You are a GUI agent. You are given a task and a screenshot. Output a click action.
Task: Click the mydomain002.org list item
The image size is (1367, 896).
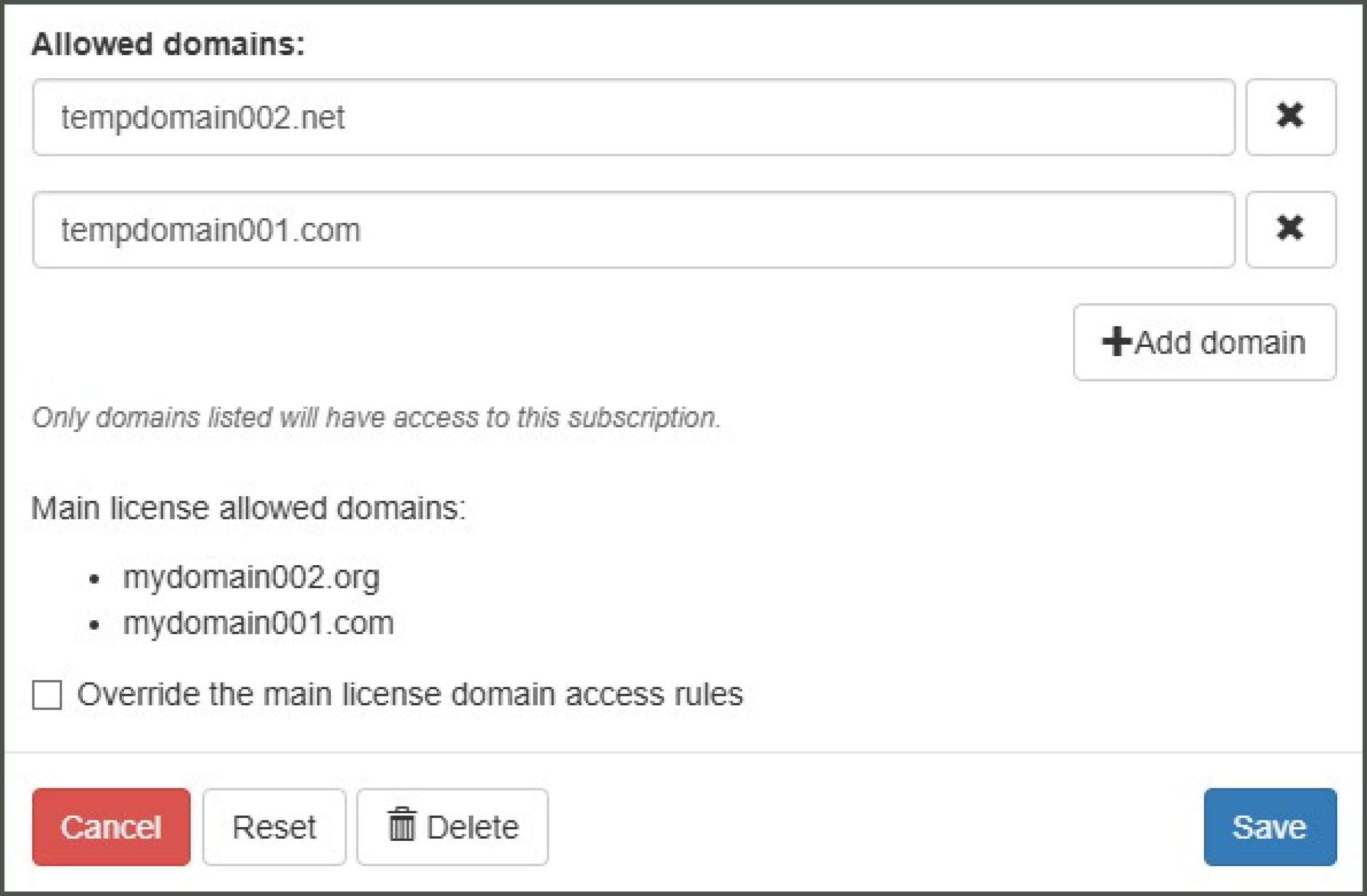251,577
